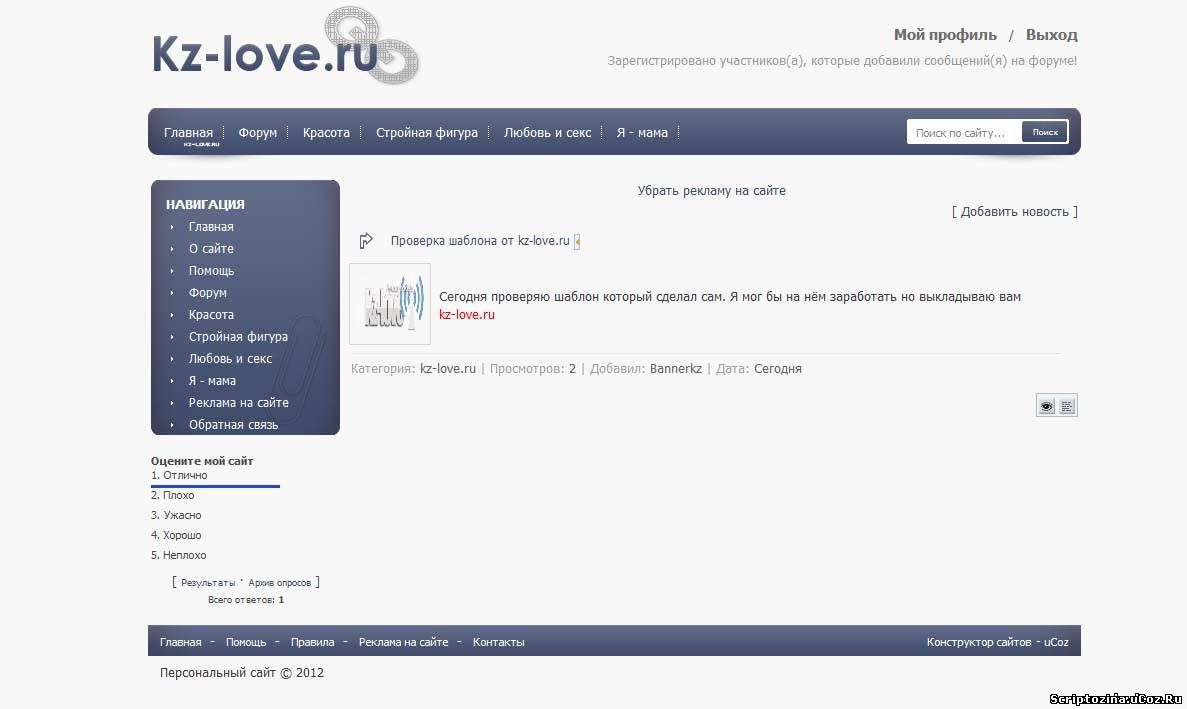1187x709 pixels.
Task: Click Дата: Сегодня text in news details
Action: coord(759,368)
